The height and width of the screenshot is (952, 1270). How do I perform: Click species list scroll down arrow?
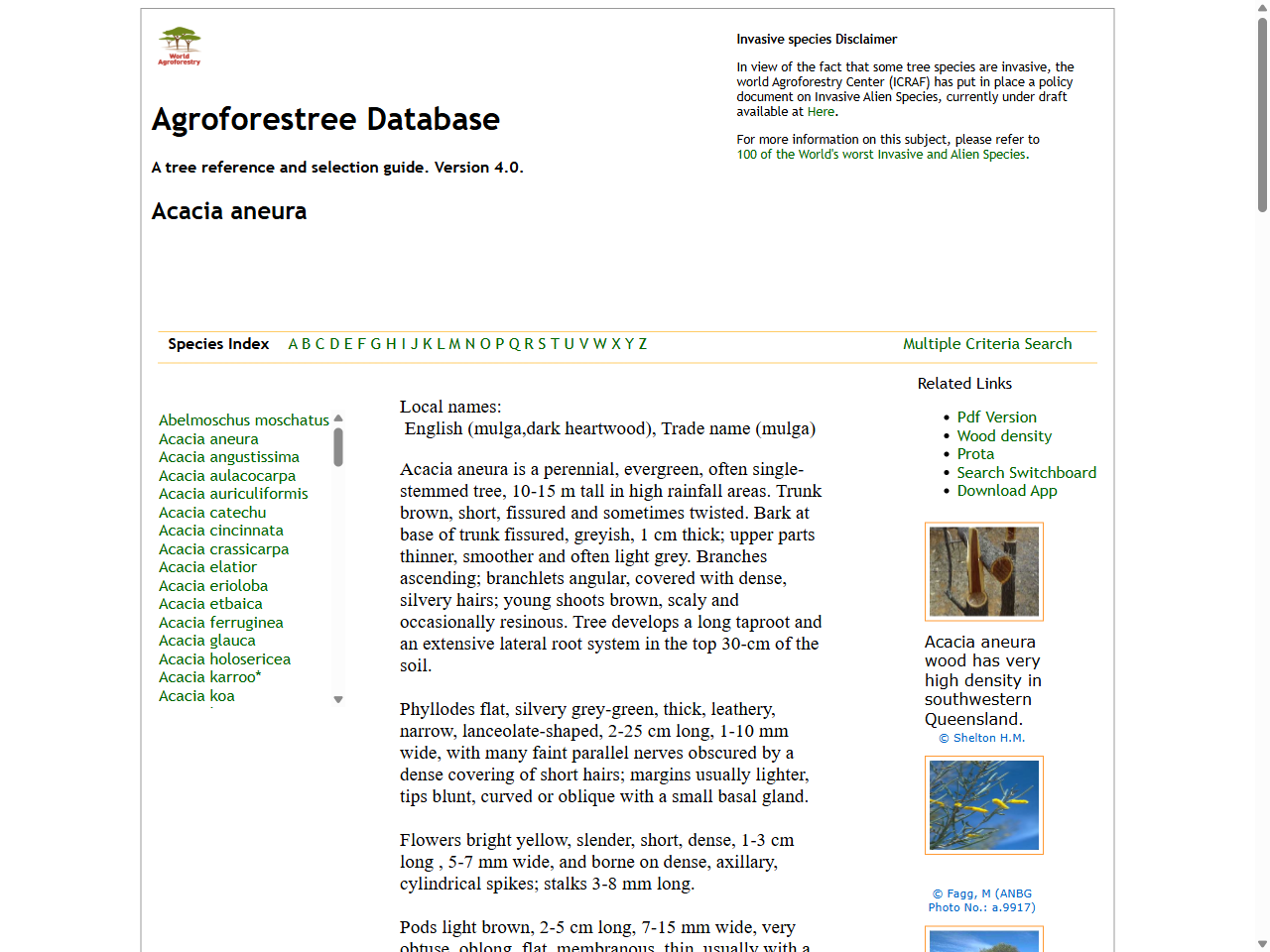click(x=338, y=700)
